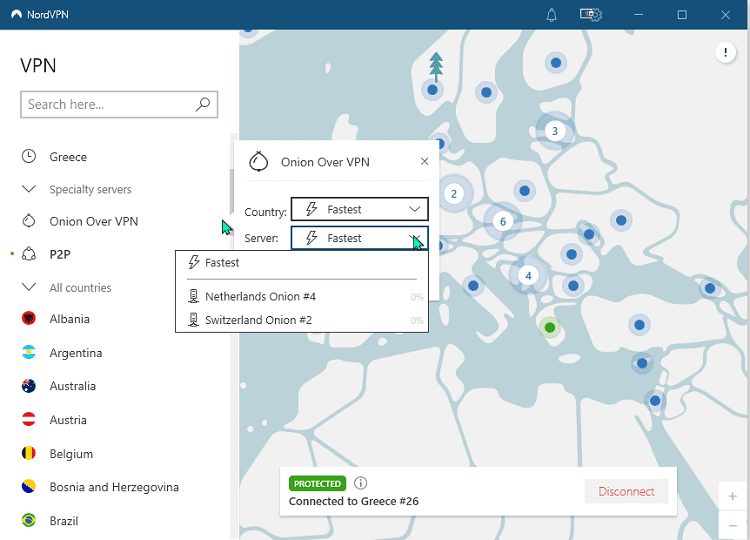
Task: Select Netherlands Onion #4 server
Action: (302, 297)
